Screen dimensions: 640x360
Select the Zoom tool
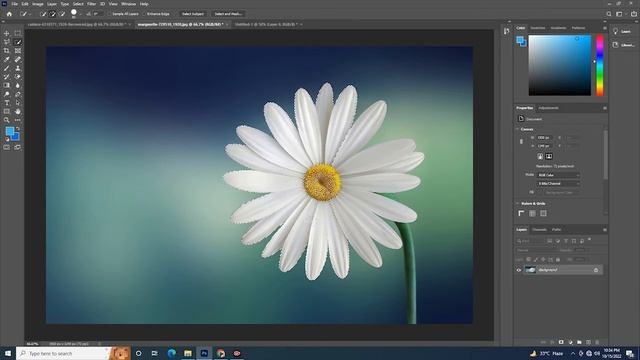[x=7, y=120]
